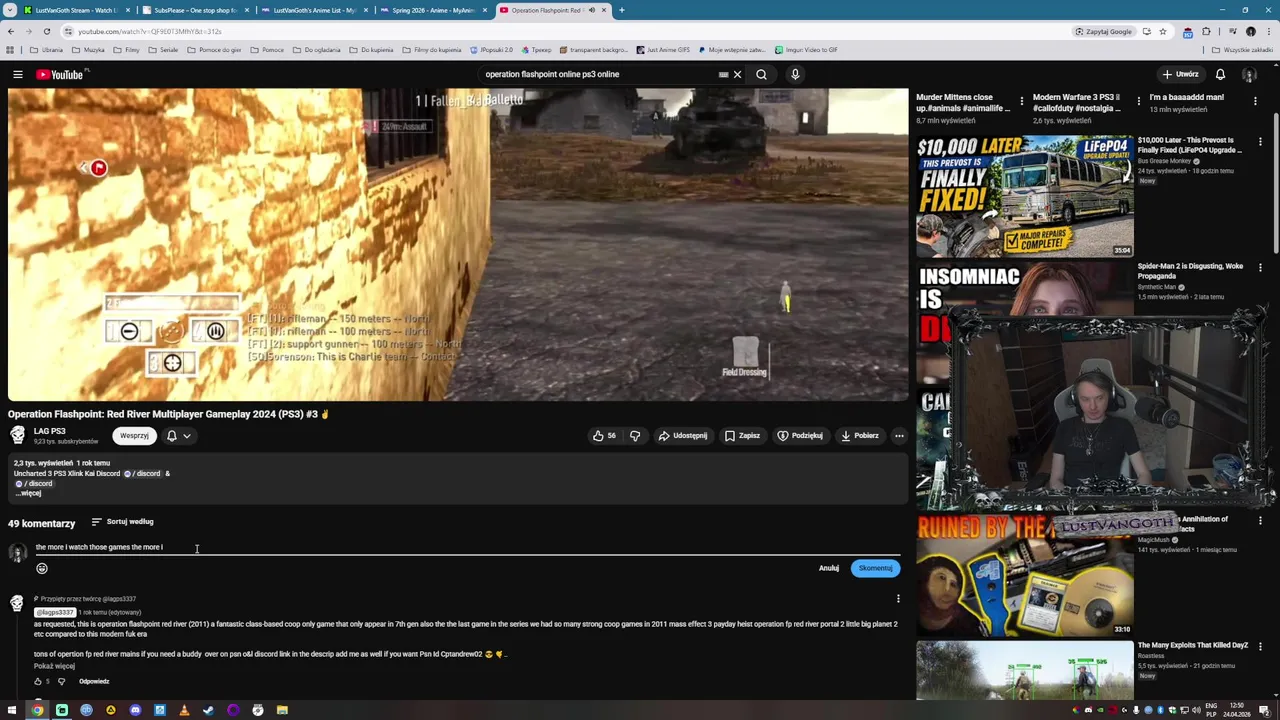Like the video with thumbs up
Screen dimensions: 1280x720
point(604,436)
